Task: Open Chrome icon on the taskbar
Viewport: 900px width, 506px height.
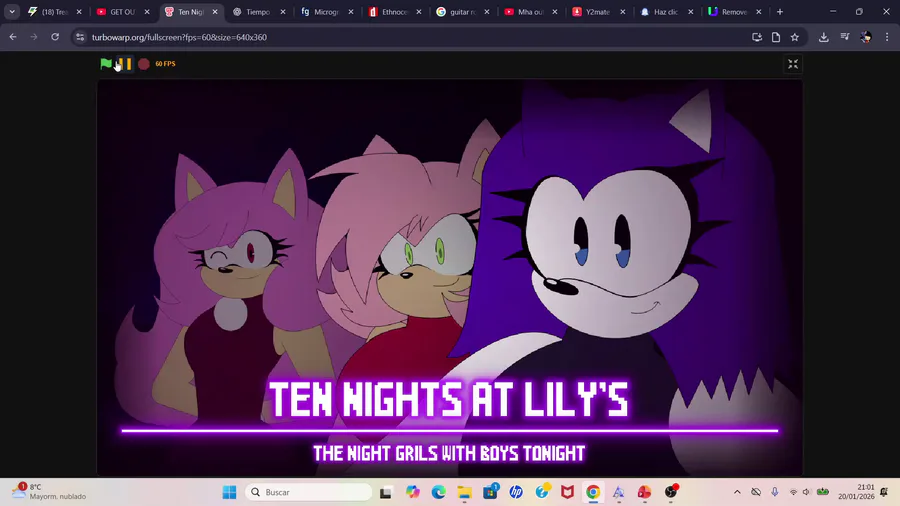Action: click(x=593, y=492)
